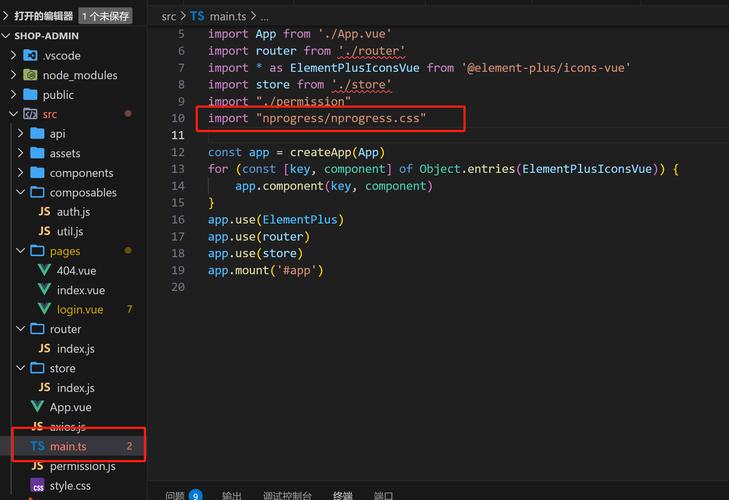This screenshot has width=729, height=500.
Task: Switch to the 问题 panel tab
Action: (x=175, y=495)
